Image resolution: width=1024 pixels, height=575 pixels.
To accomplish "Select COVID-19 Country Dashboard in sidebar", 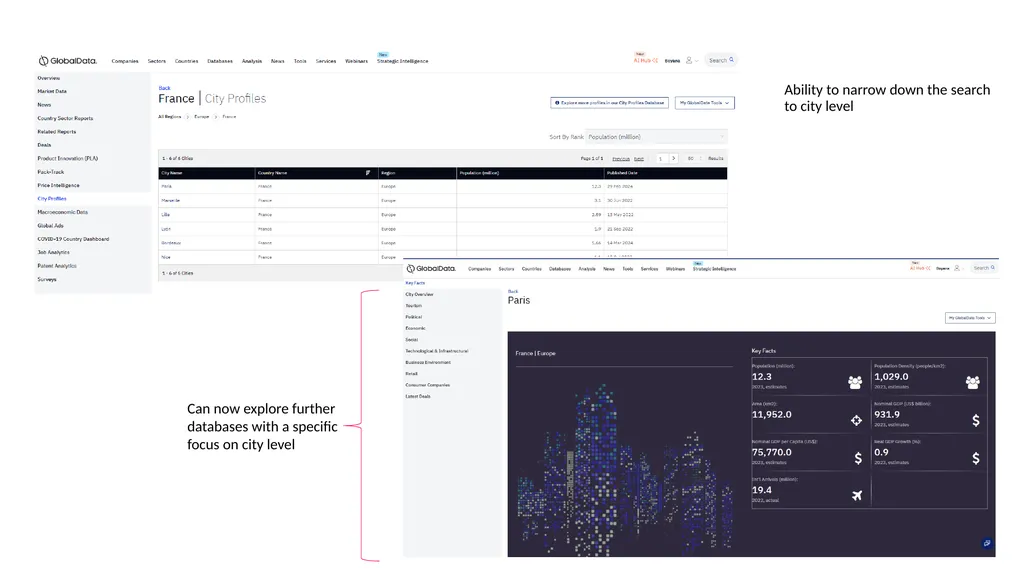I will click(x=73, y=239).
